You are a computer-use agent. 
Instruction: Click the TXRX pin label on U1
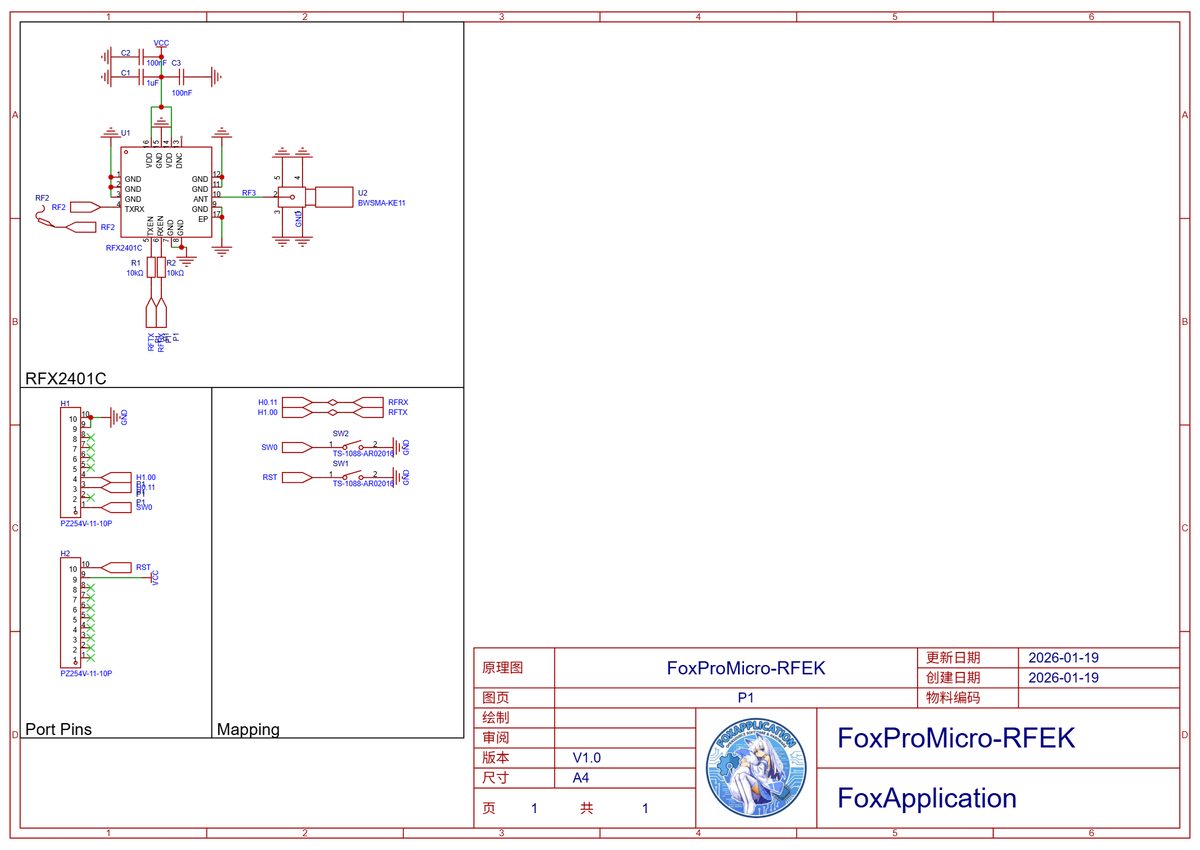point(135,209)
